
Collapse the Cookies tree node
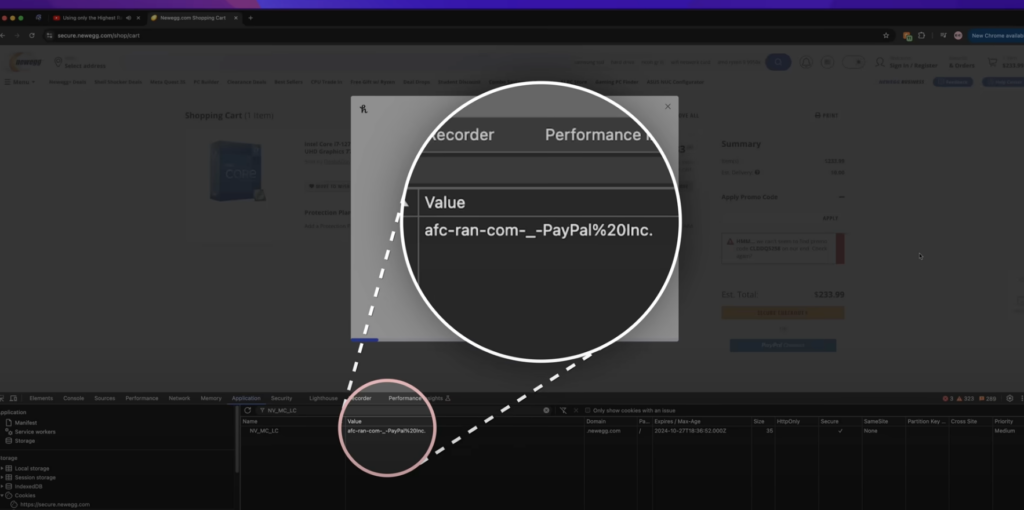(x=2, y=496)
